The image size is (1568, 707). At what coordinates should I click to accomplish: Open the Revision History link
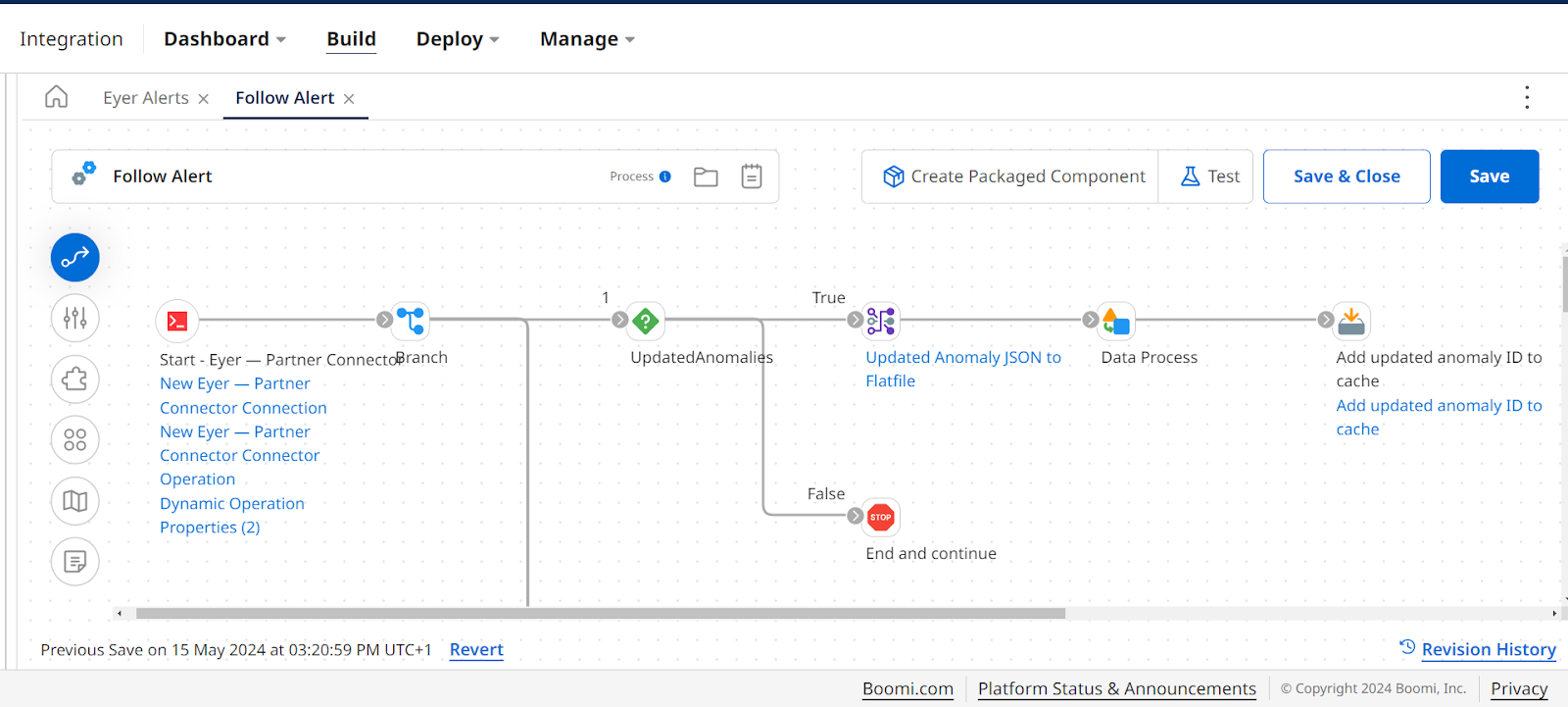tap(1489, 649)
